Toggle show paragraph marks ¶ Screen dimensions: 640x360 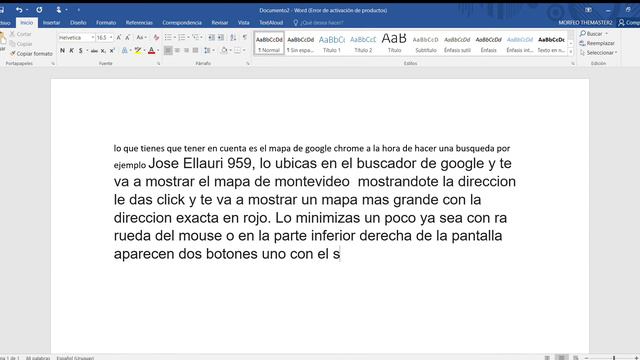click(245, 38)
